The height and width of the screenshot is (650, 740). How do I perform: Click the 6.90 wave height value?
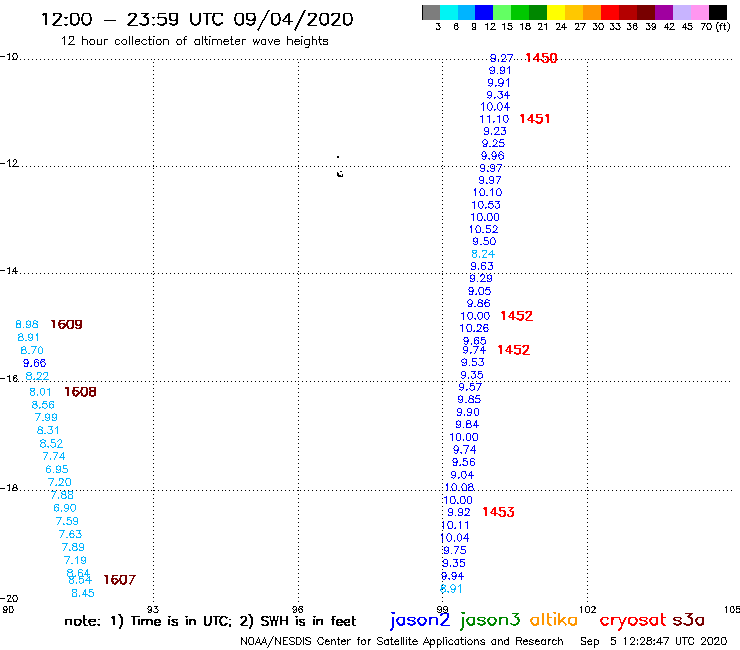click(x=65, y=508)
